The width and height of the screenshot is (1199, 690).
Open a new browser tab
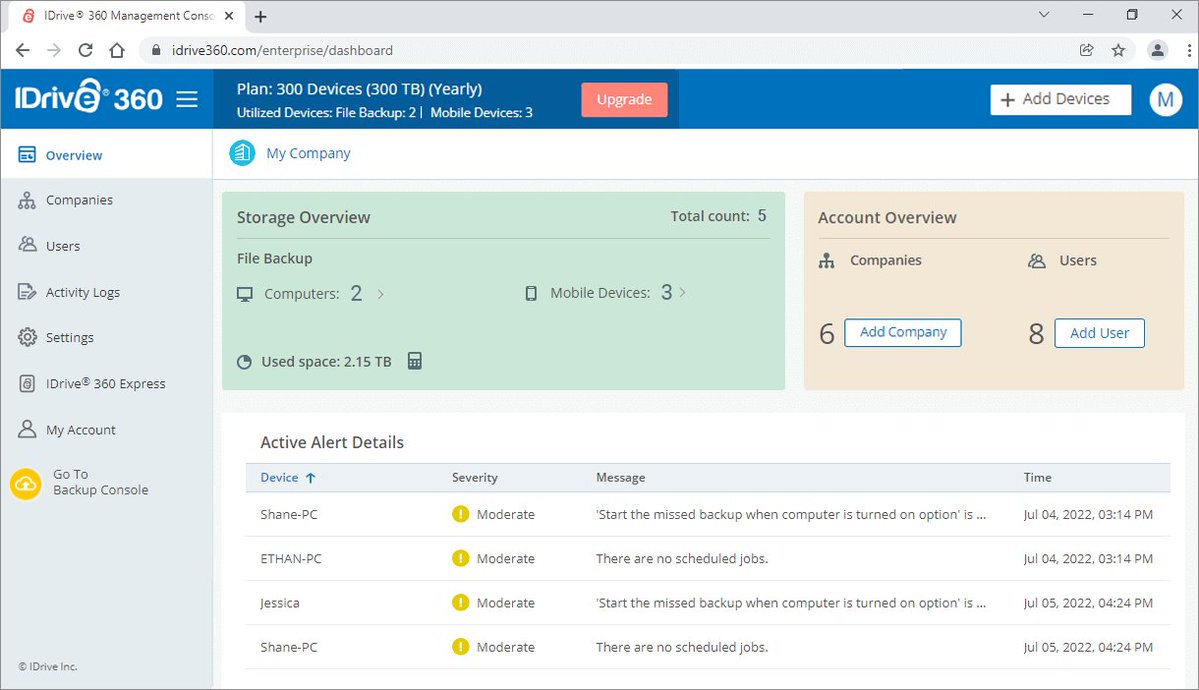pyautogui.click(x=261, y=16)
